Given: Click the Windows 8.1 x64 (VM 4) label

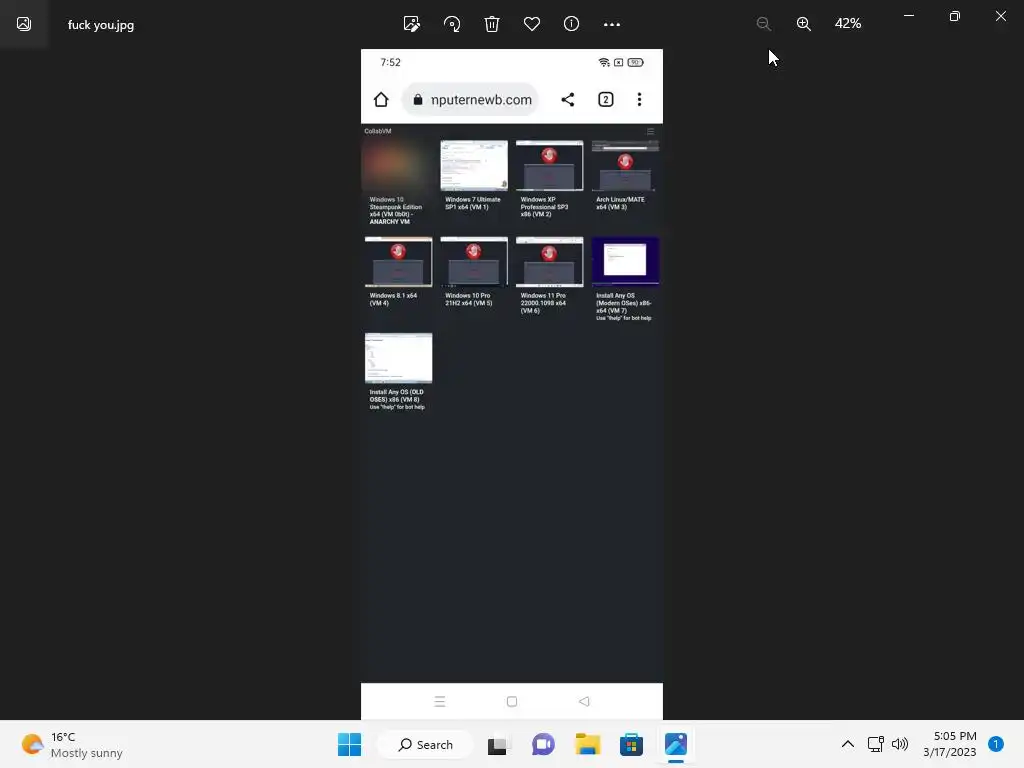Looking at the screenshot, I should 393,299.
